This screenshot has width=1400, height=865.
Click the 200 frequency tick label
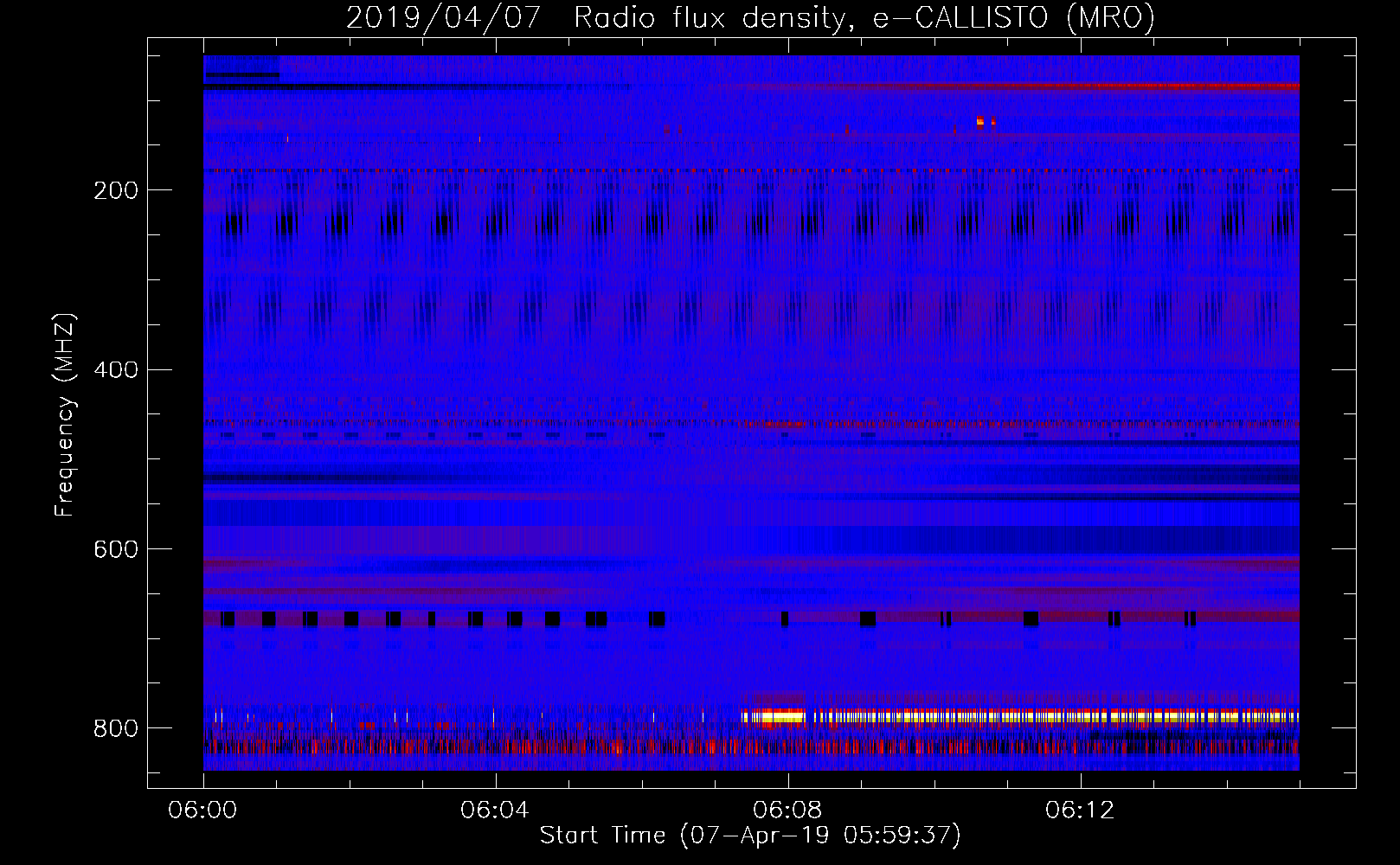coord(116,191)
